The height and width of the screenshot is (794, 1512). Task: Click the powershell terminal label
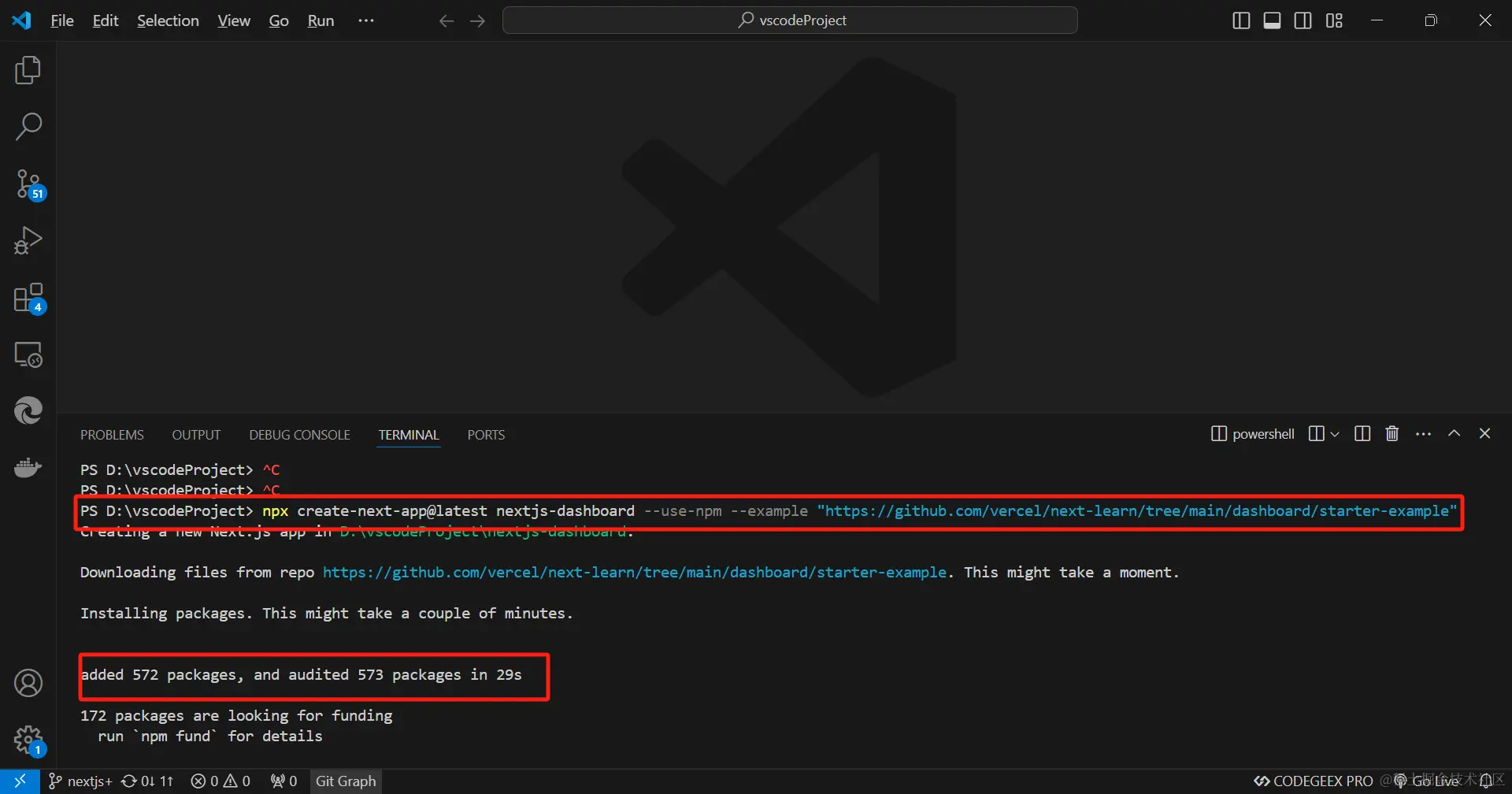coord(1253,434)
